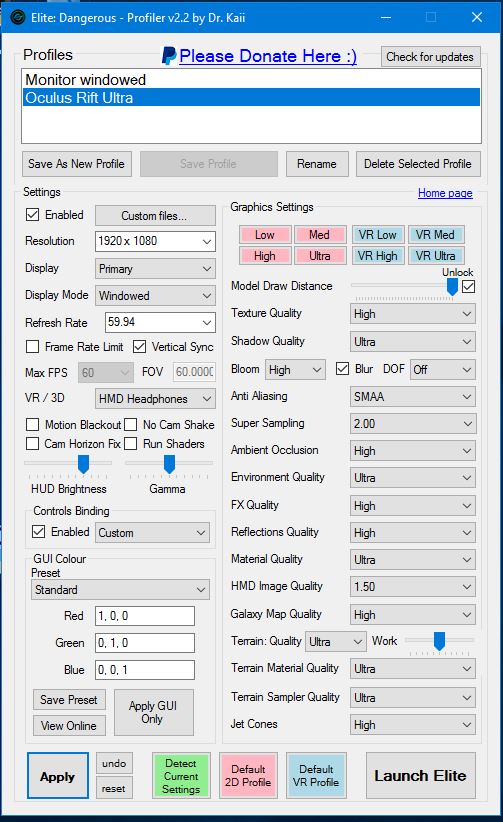
Task: Open the Anti Aliasing SMAA dropdown
Action: [413, 396]
